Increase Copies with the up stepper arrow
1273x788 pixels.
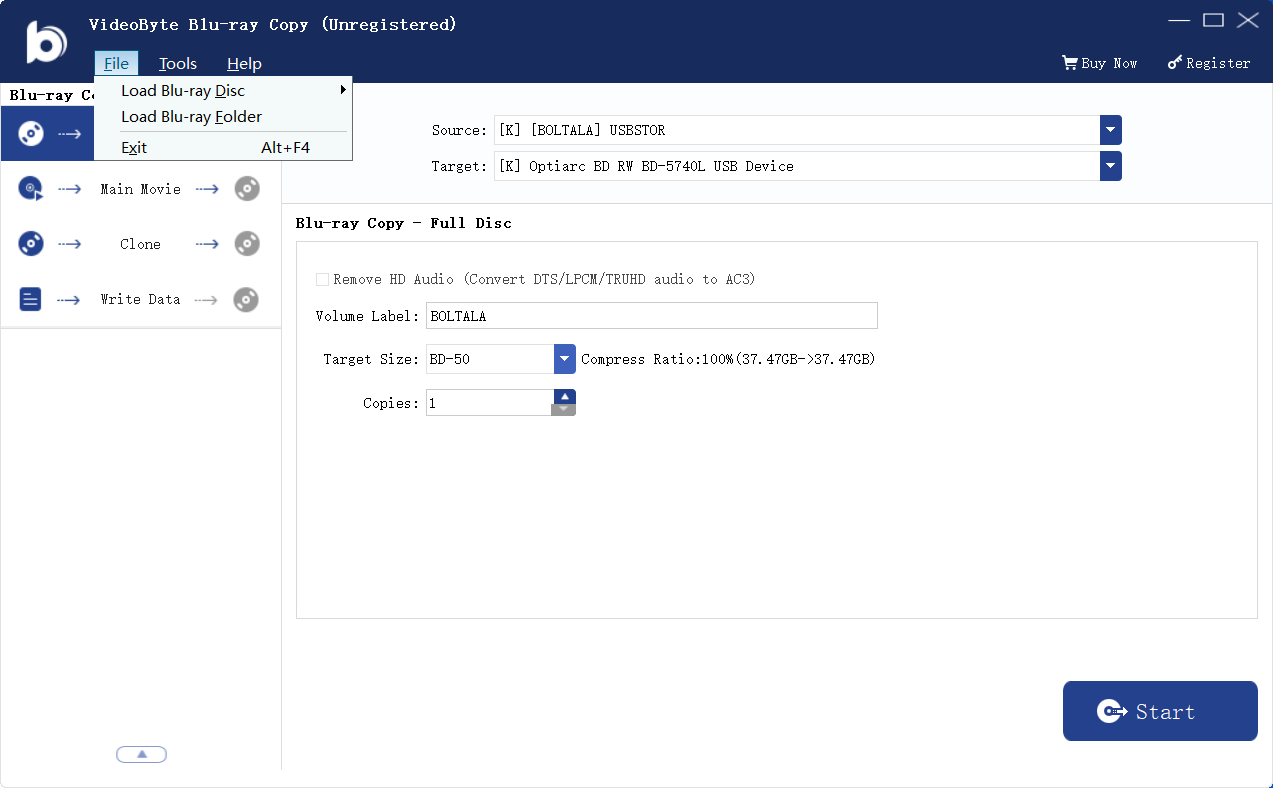(564, 396)
